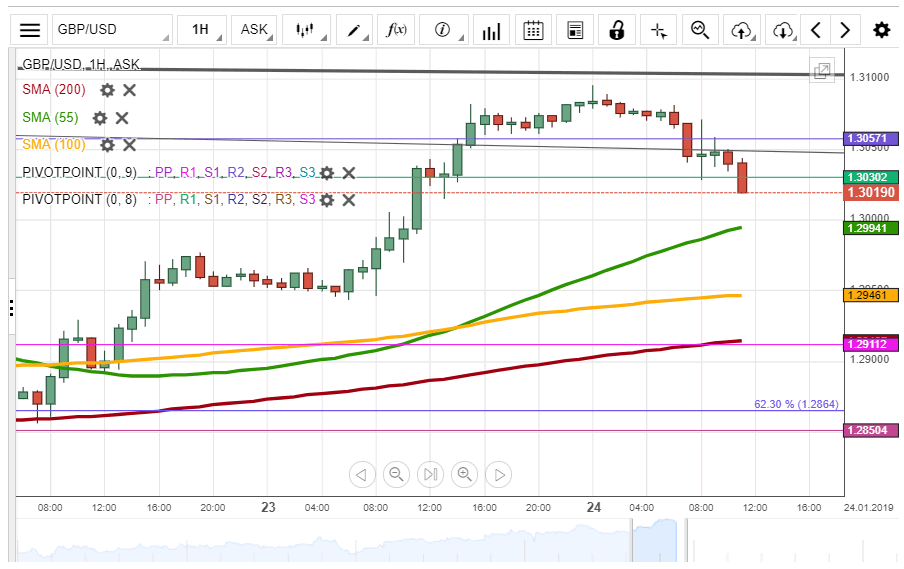Open the GBP/USD instrument dropdown
The image size is (904, 569).
(111, 30)
